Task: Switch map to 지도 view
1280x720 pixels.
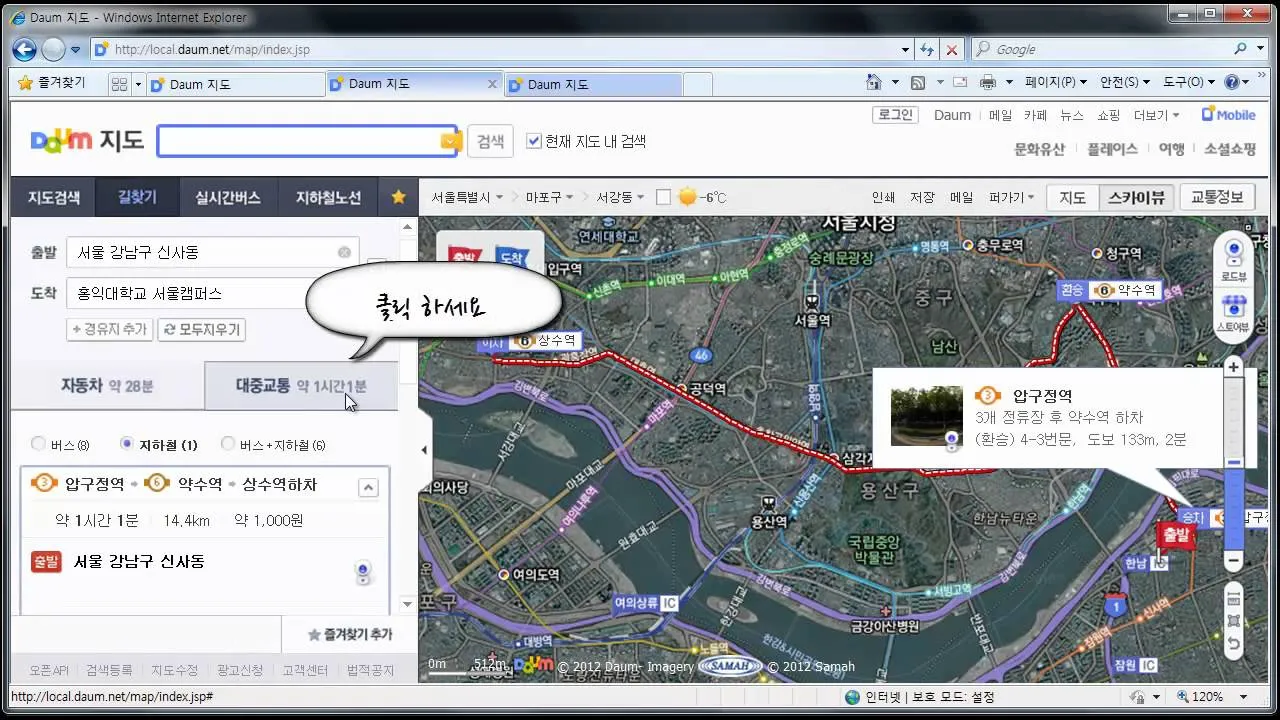Action: tap(1072, 197)
